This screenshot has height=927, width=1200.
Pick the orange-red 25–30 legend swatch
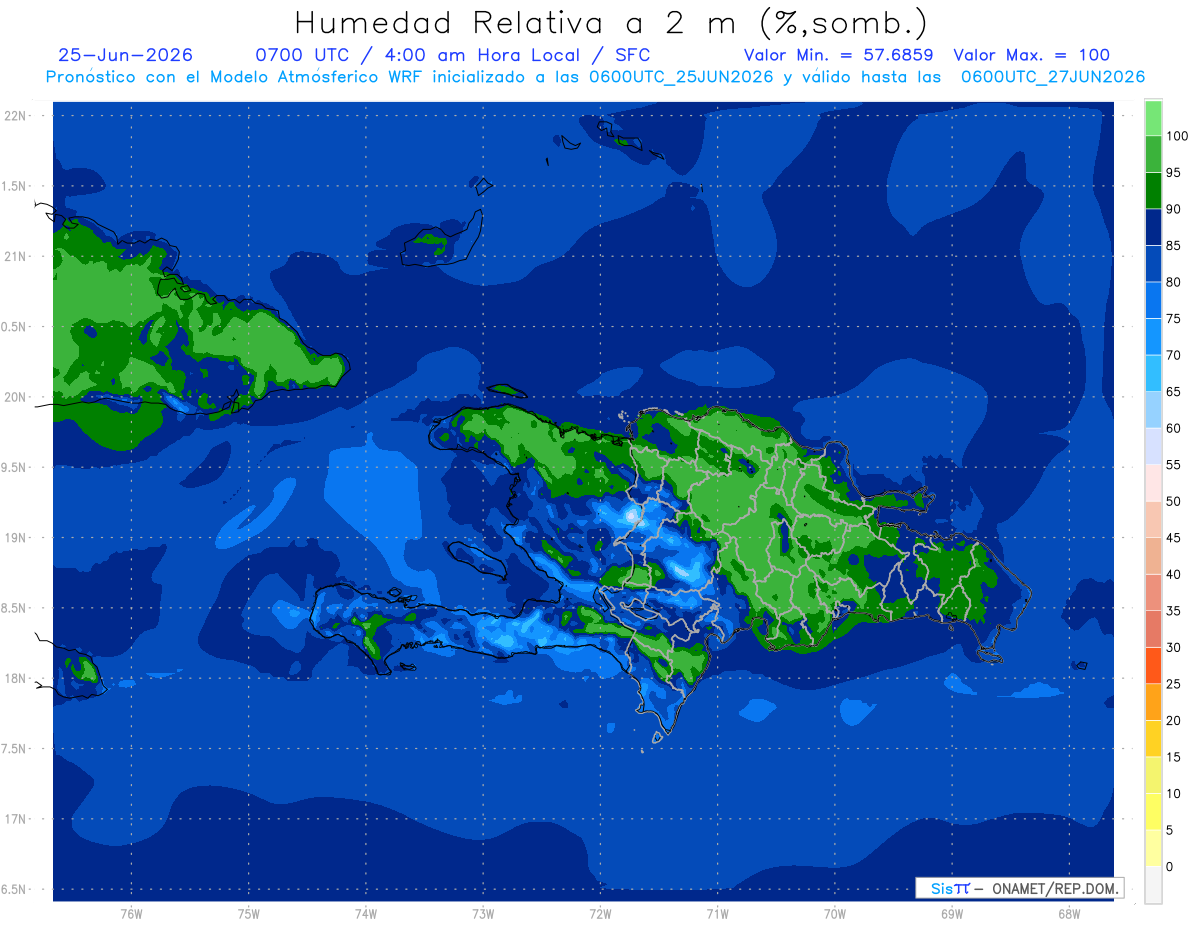(1153, 666)
